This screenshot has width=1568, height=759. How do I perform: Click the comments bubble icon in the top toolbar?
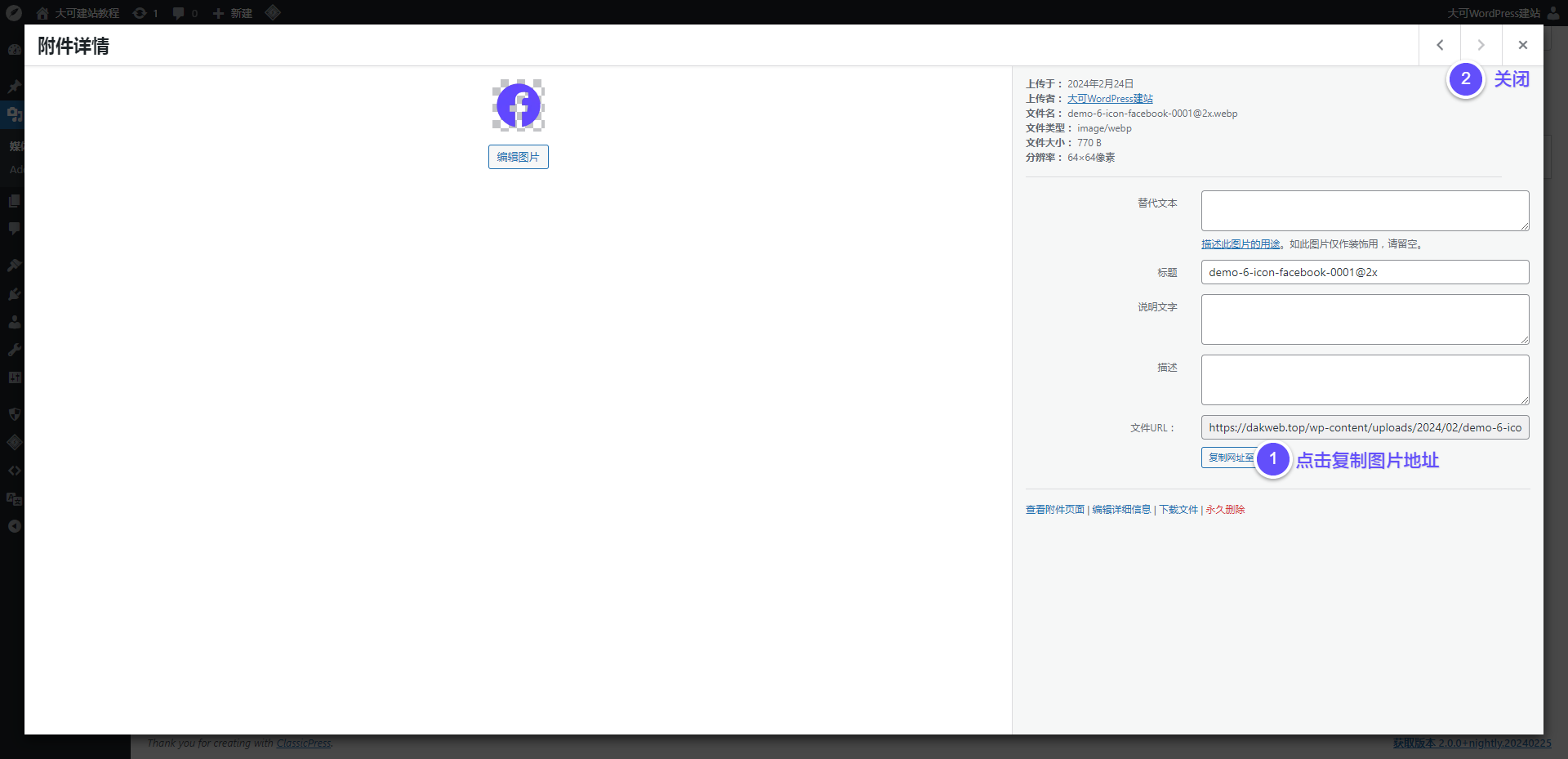click(178, 13)
